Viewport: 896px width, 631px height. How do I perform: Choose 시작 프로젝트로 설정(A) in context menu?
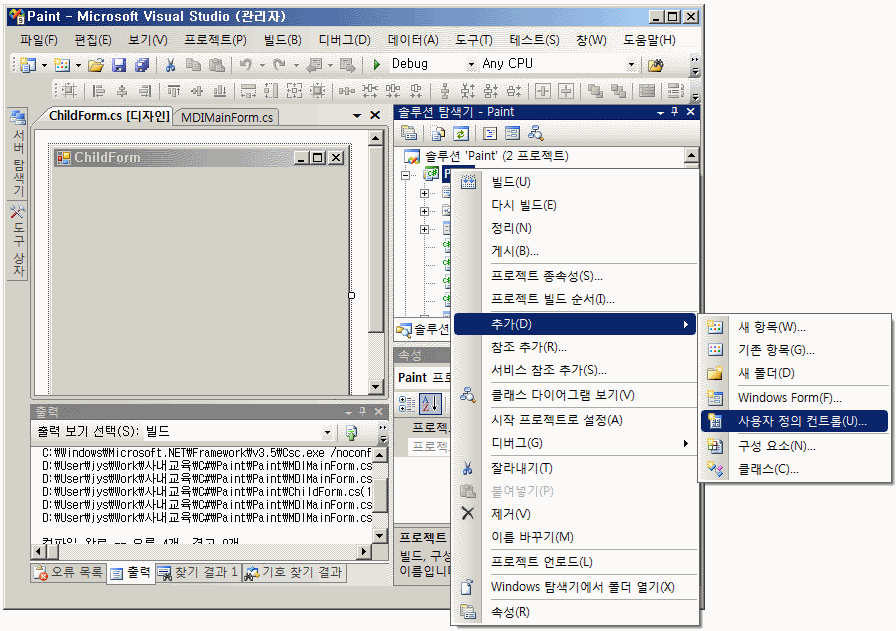click(575, 420)
